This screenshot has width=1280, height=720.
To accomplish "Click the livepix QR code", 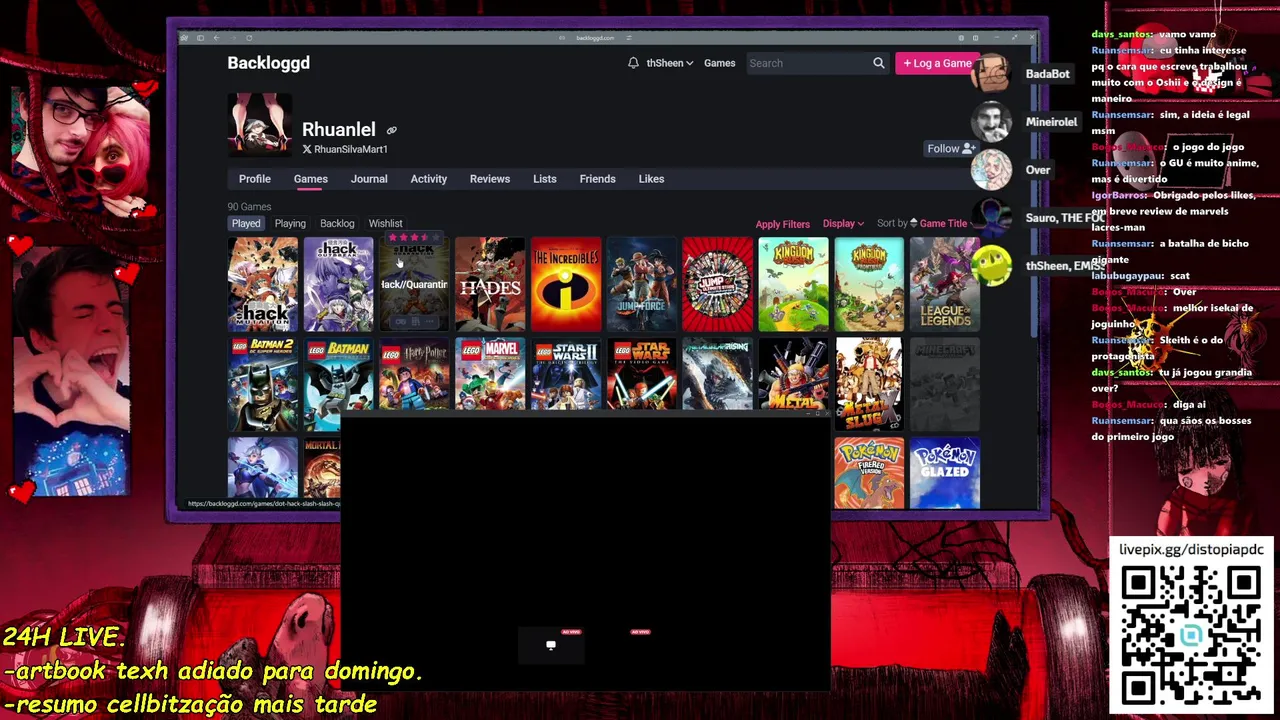I will click(1190, 635).
